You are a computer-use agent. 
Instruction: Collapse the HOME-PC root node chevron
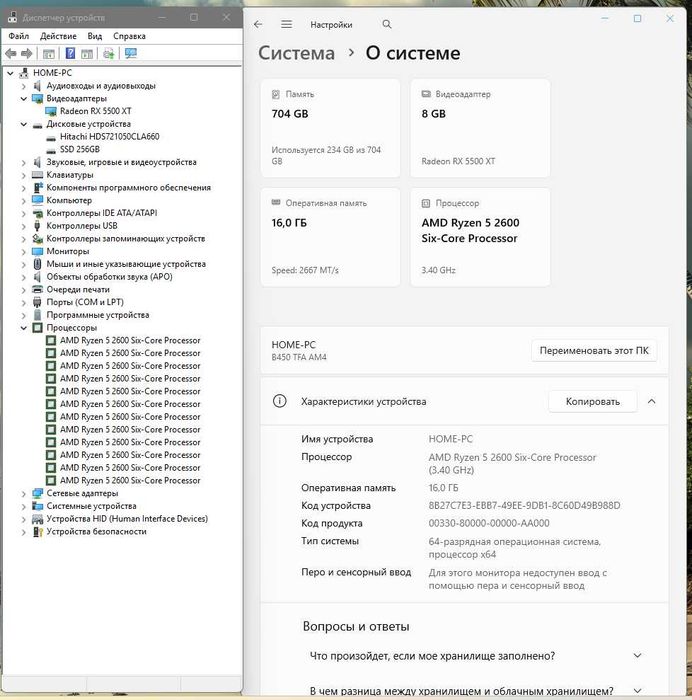click(x=10, y=73)
